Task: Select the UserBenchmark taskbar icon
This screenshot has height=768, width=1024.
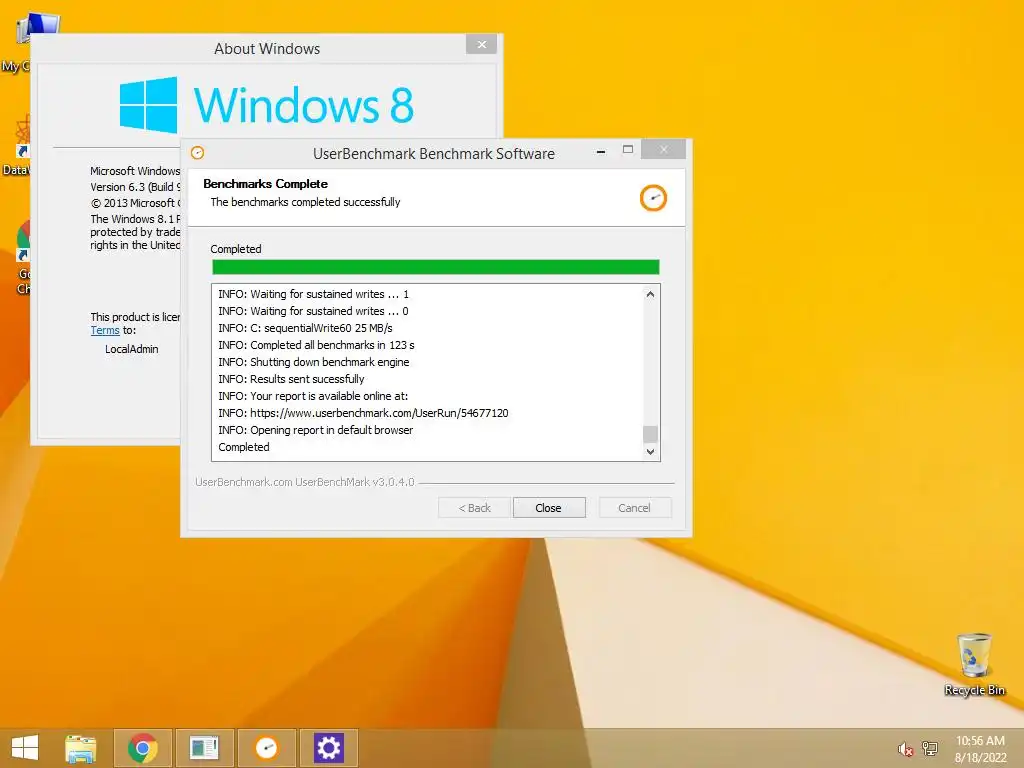Action: (266, 748)
